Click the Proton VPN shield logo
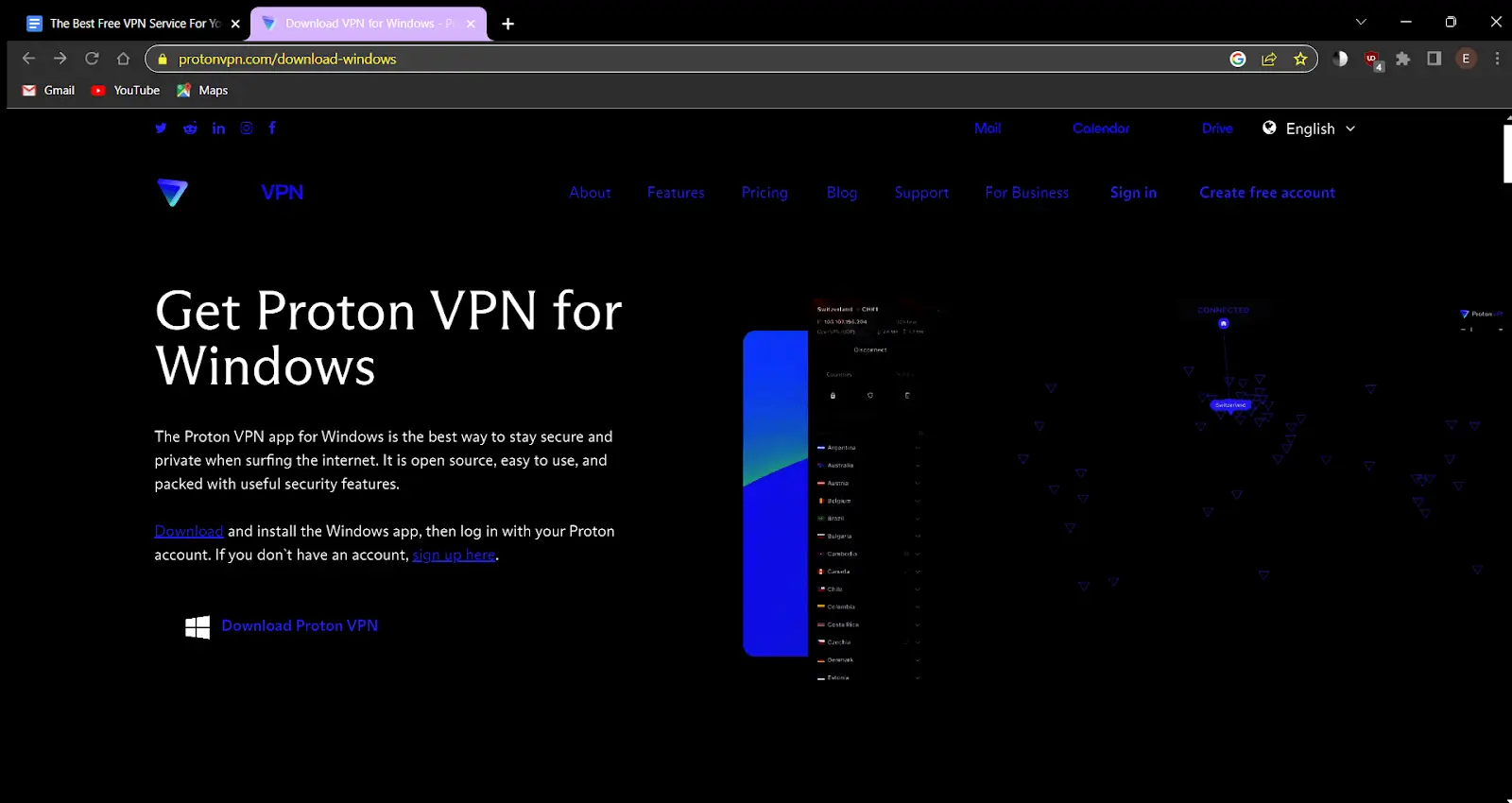The width and height of the screenshot is (1512, 803). pos(172,192)
